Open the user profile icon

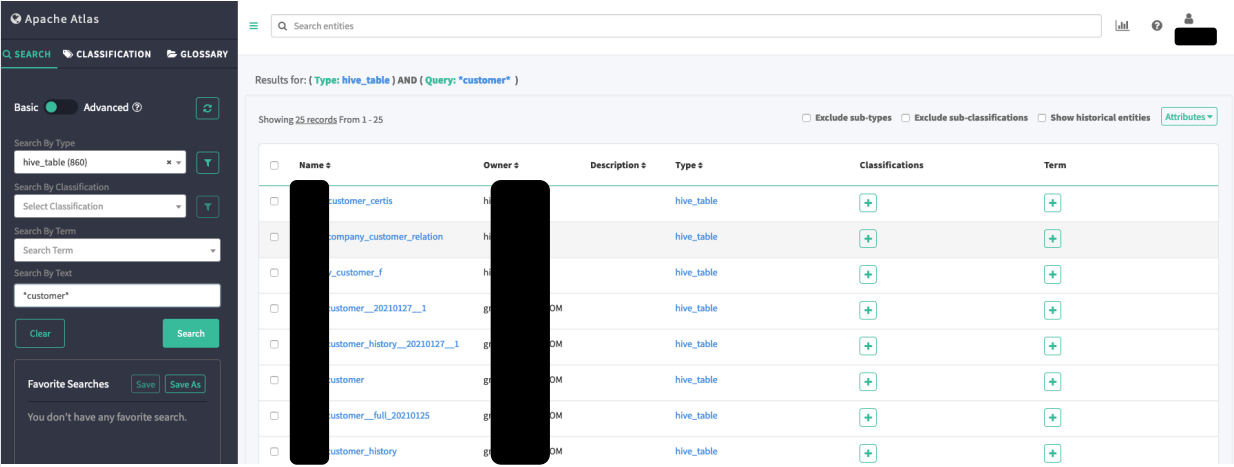[x=1189, y=19]
